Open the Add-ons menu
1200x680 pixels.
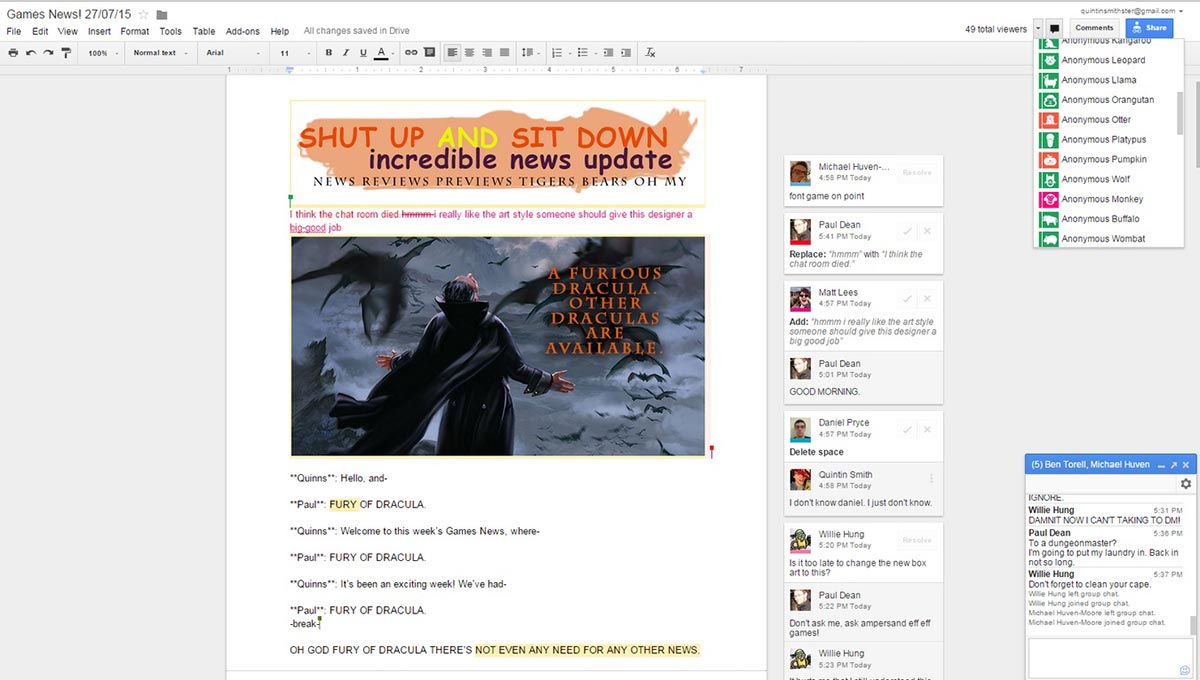click(x=243, y=32)
